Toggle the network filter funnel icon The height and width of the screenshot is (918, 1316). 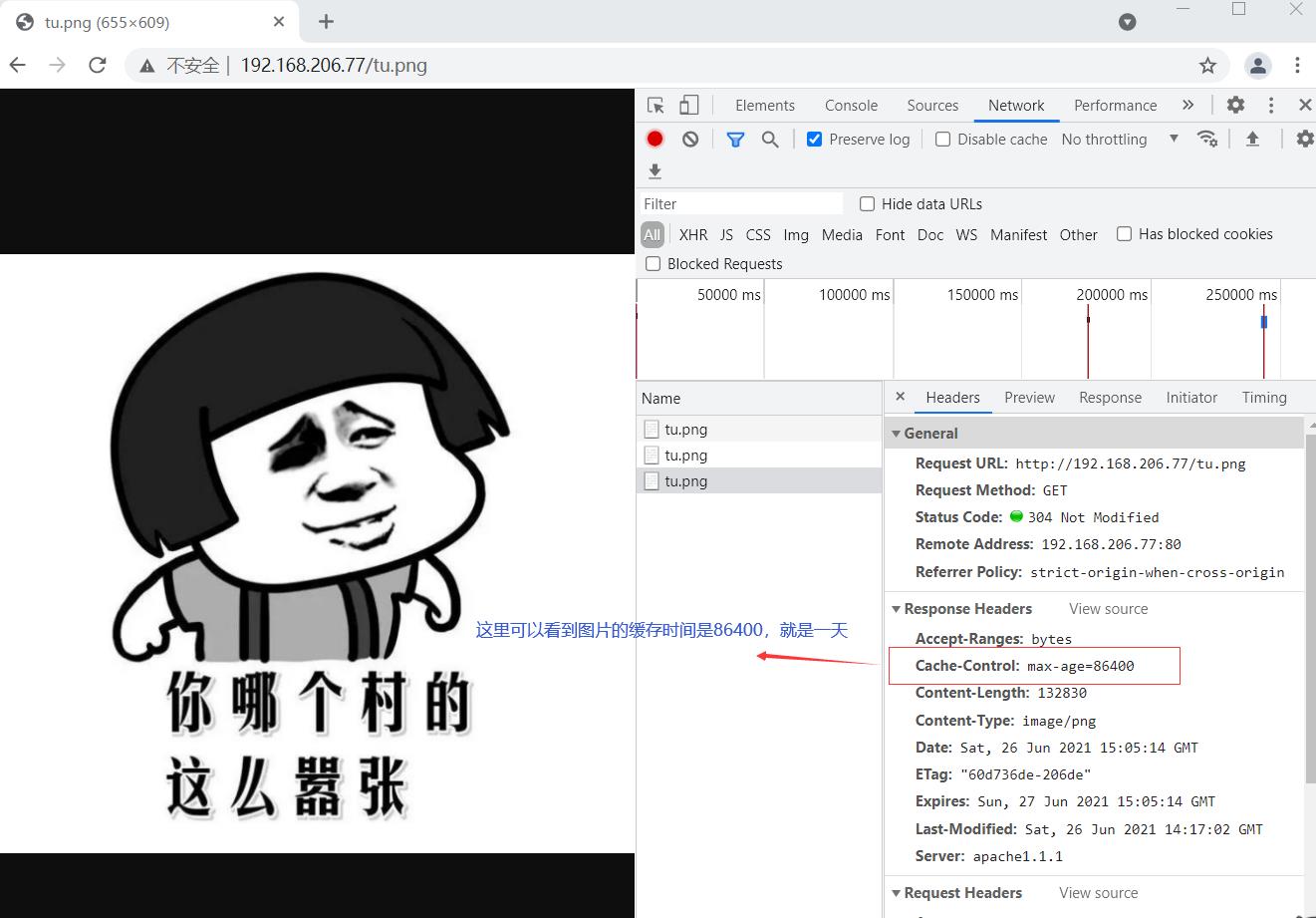coord(735,140)
